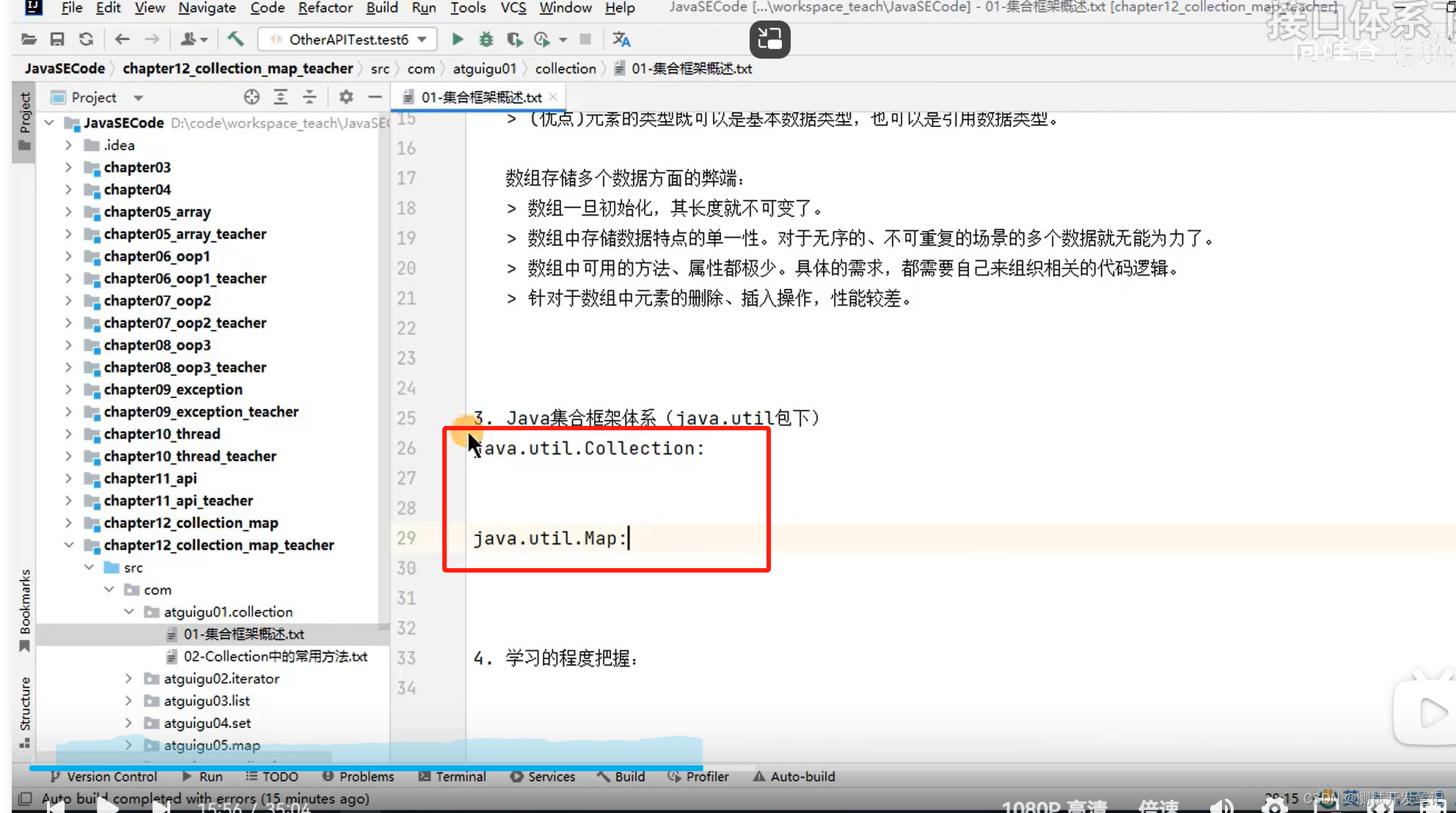Click the Save All toolbar icon
This screenshot has width=1456, height=813.
coord(57,40)
